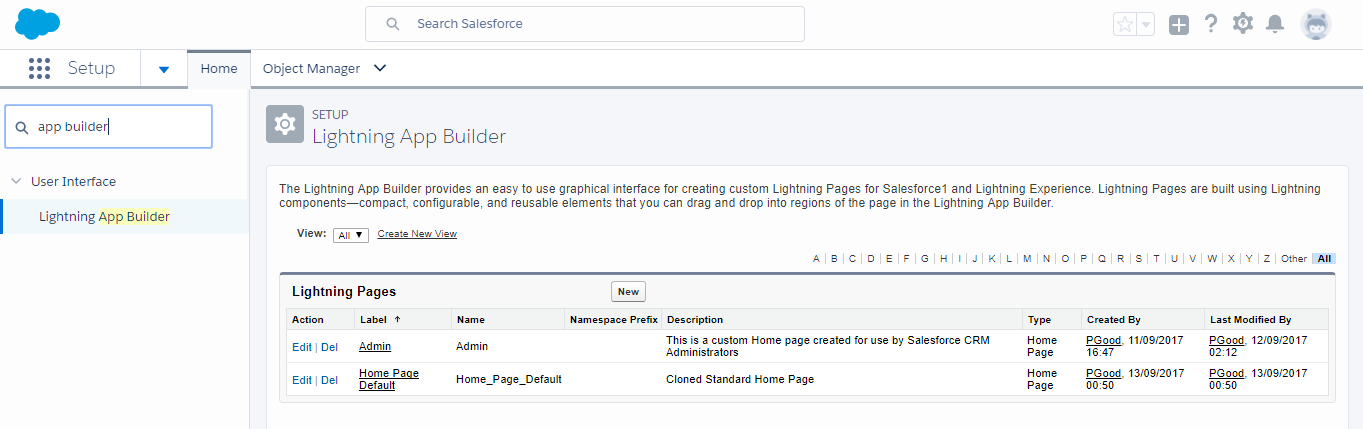Open the Setup gear icon in header
The image size is (1363, 429).
click(x=1243, y=23)
